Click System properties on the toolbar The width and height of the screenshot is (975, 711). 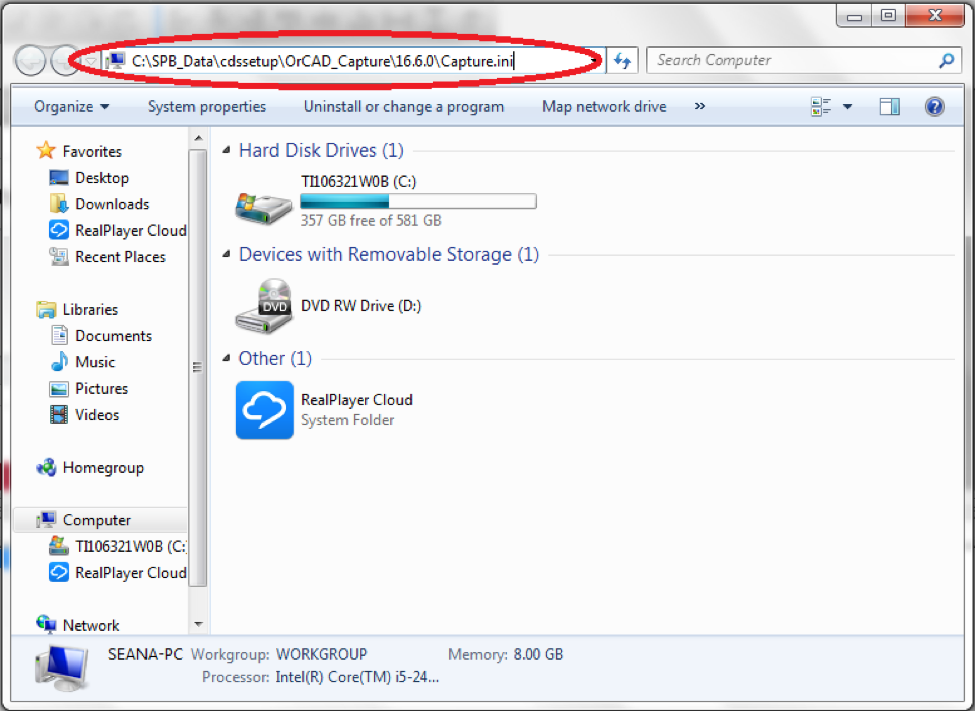click(x=207, y=106)
